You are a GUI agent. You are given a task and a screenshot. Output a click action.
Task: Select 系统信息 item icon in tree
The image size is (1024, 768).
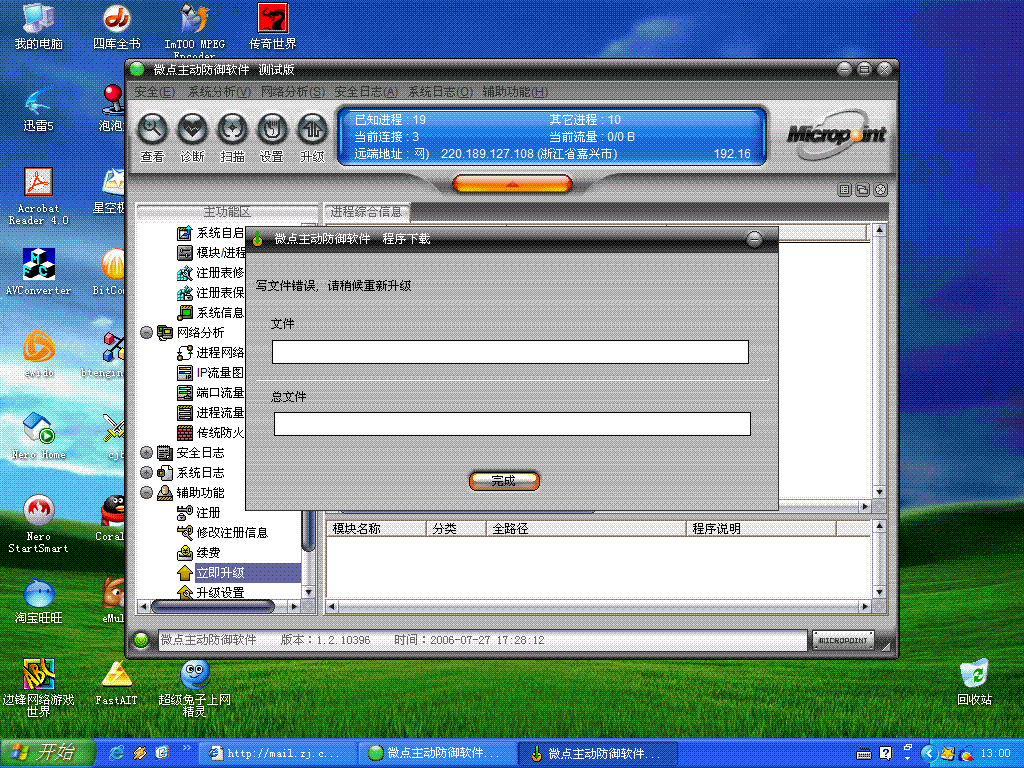click(185, 313)
